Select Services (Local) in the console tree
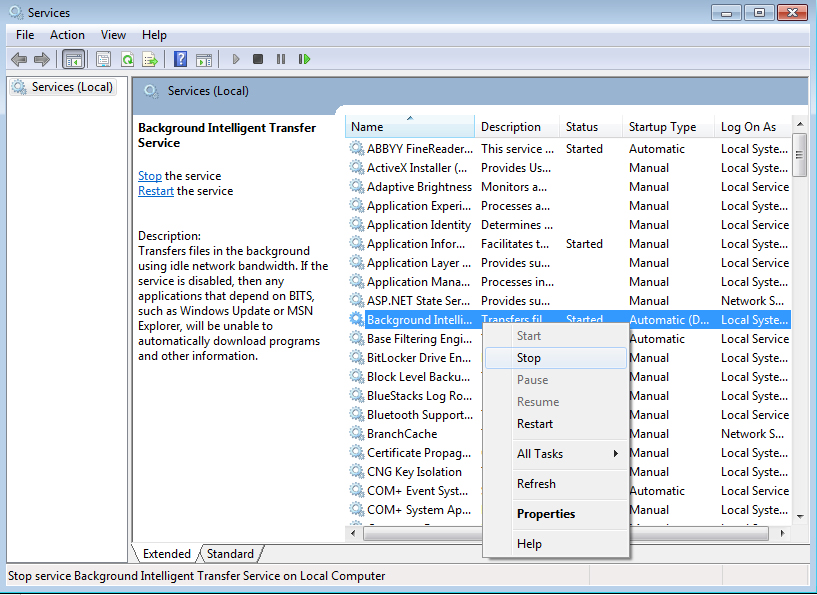This screenshot has width=817, height=595. click(x=63, y=87)
